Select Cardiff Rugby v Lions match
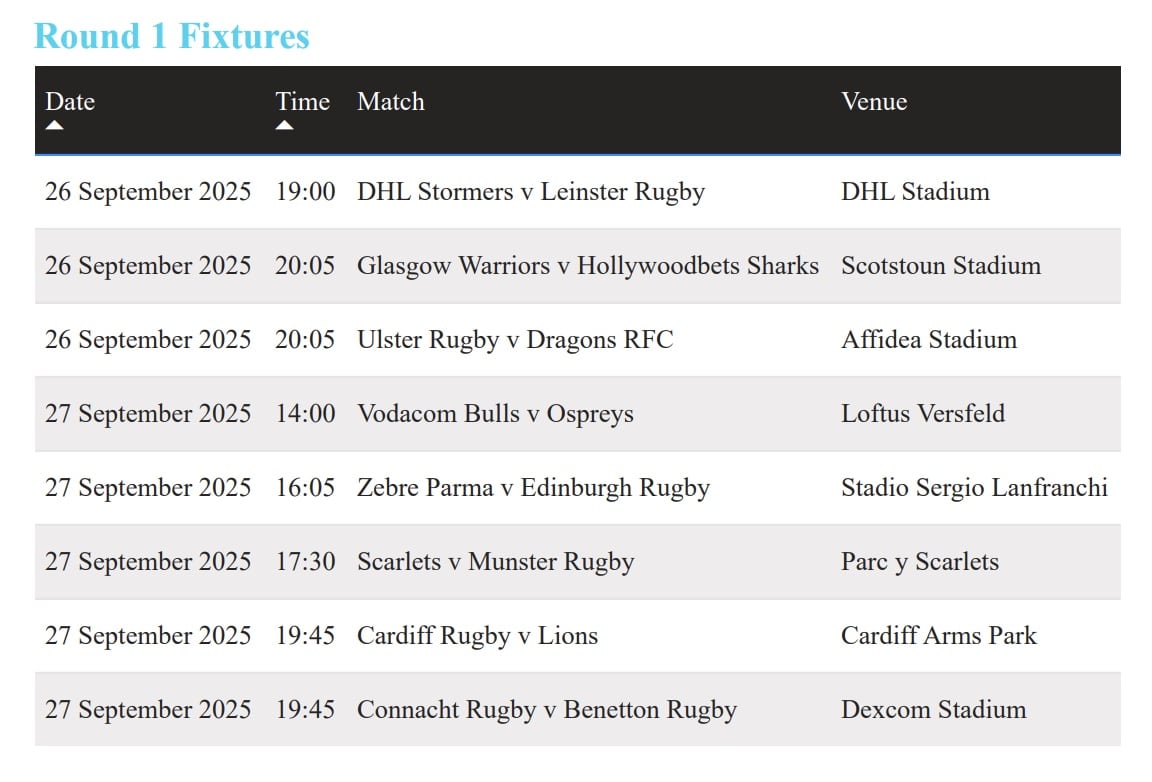1152x782 pixels. point(478,636)
